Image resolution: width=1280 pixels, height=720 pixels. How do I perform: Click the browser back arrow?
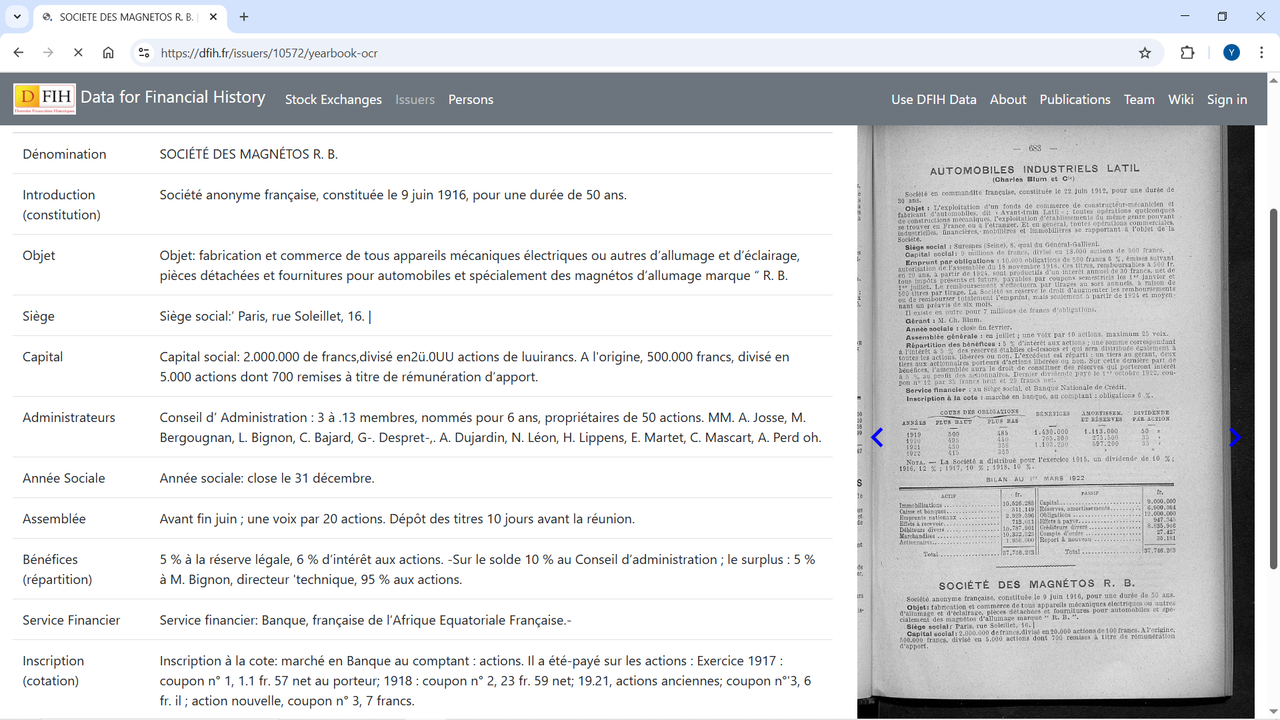tap(18, 53)
